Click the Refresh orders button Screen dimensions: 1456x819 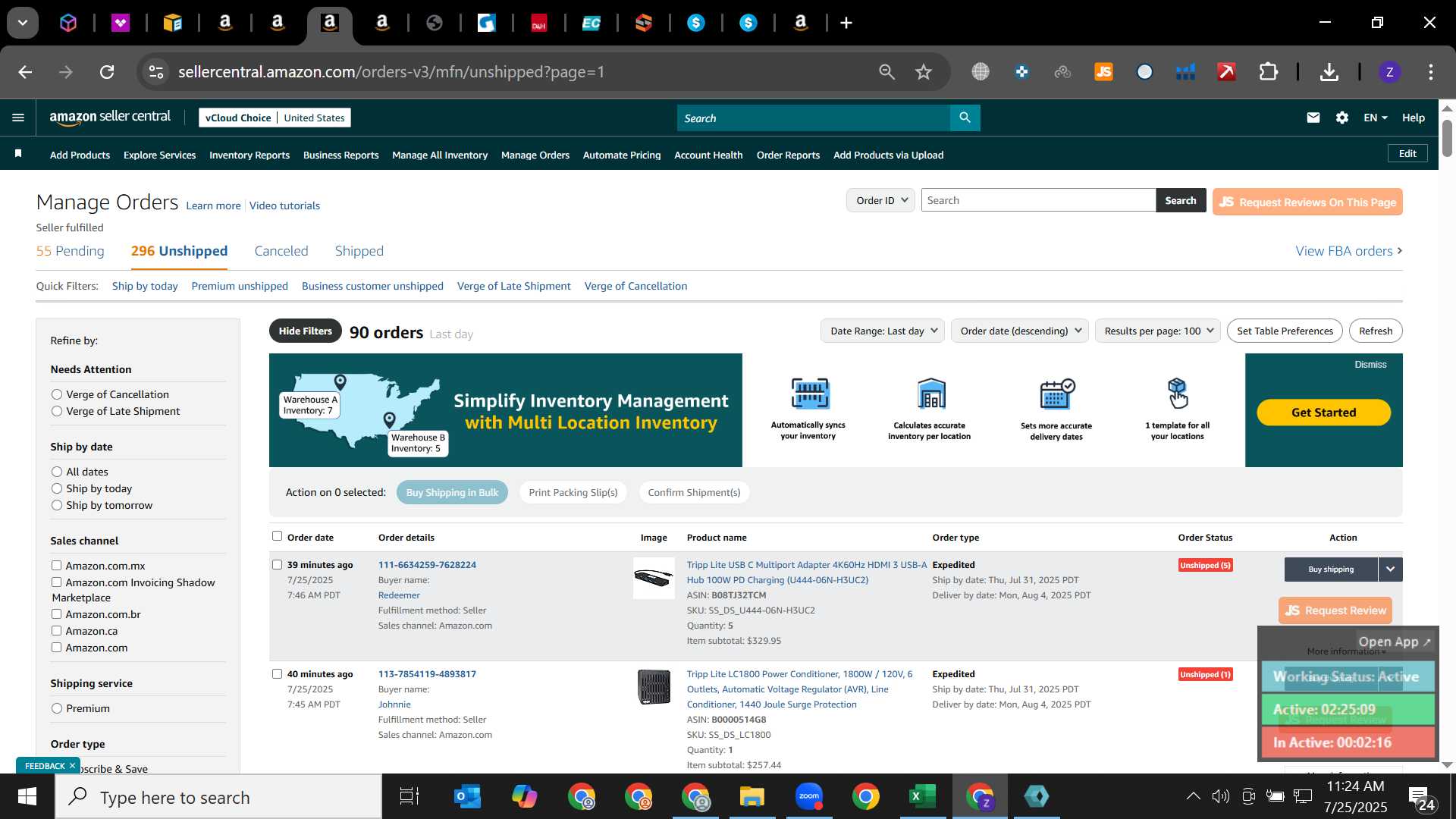tap(1376, 331)
